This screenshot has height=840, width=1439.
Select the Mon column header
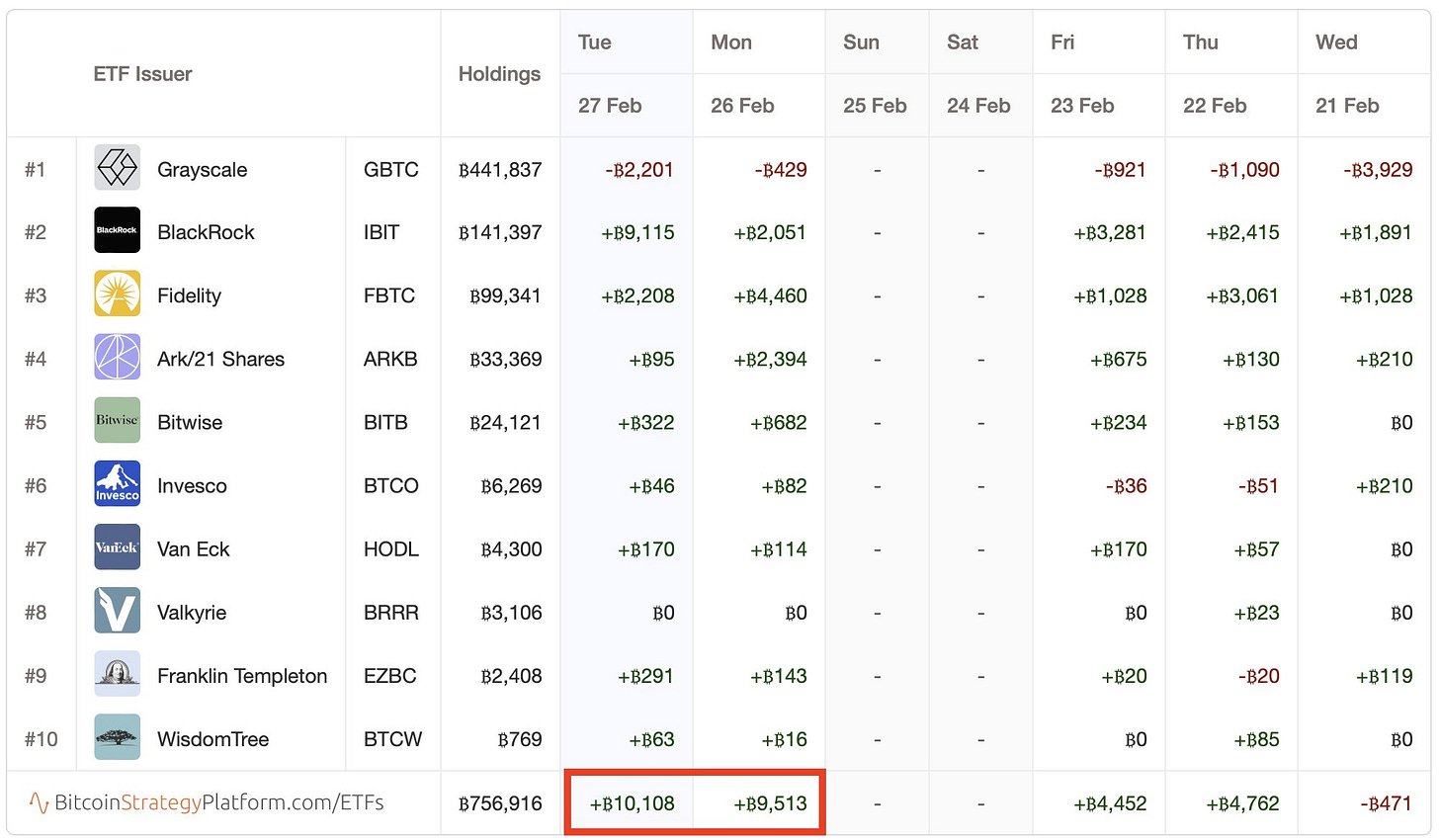click(x=731, y=42)
